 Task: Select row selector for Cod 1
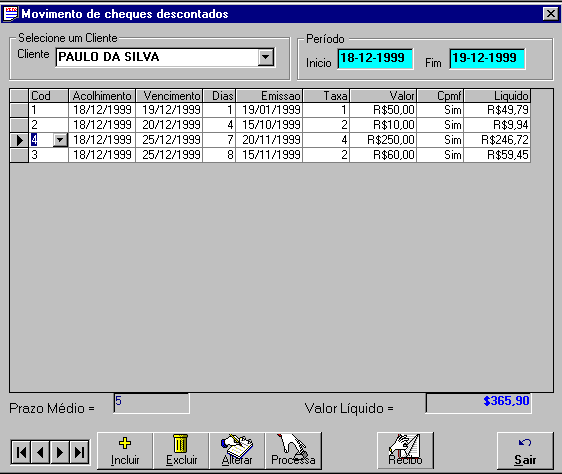19,110
